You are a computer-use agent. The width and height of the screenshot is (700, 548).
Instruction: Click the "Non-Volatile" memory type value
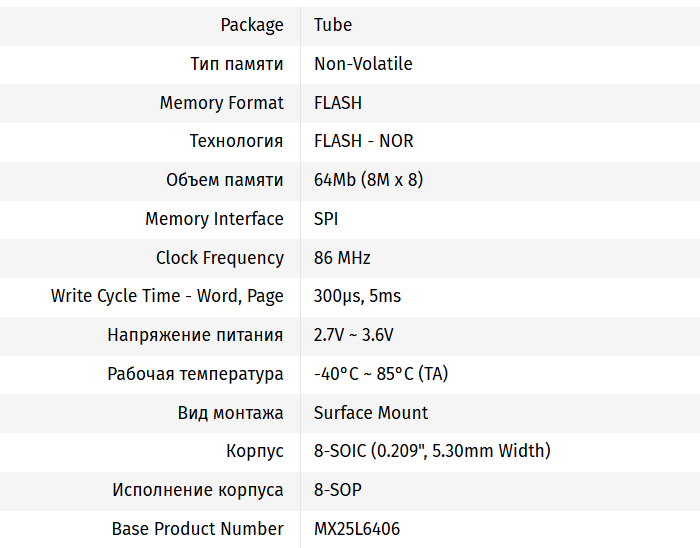pyautogui.click(x=363, y=64)
